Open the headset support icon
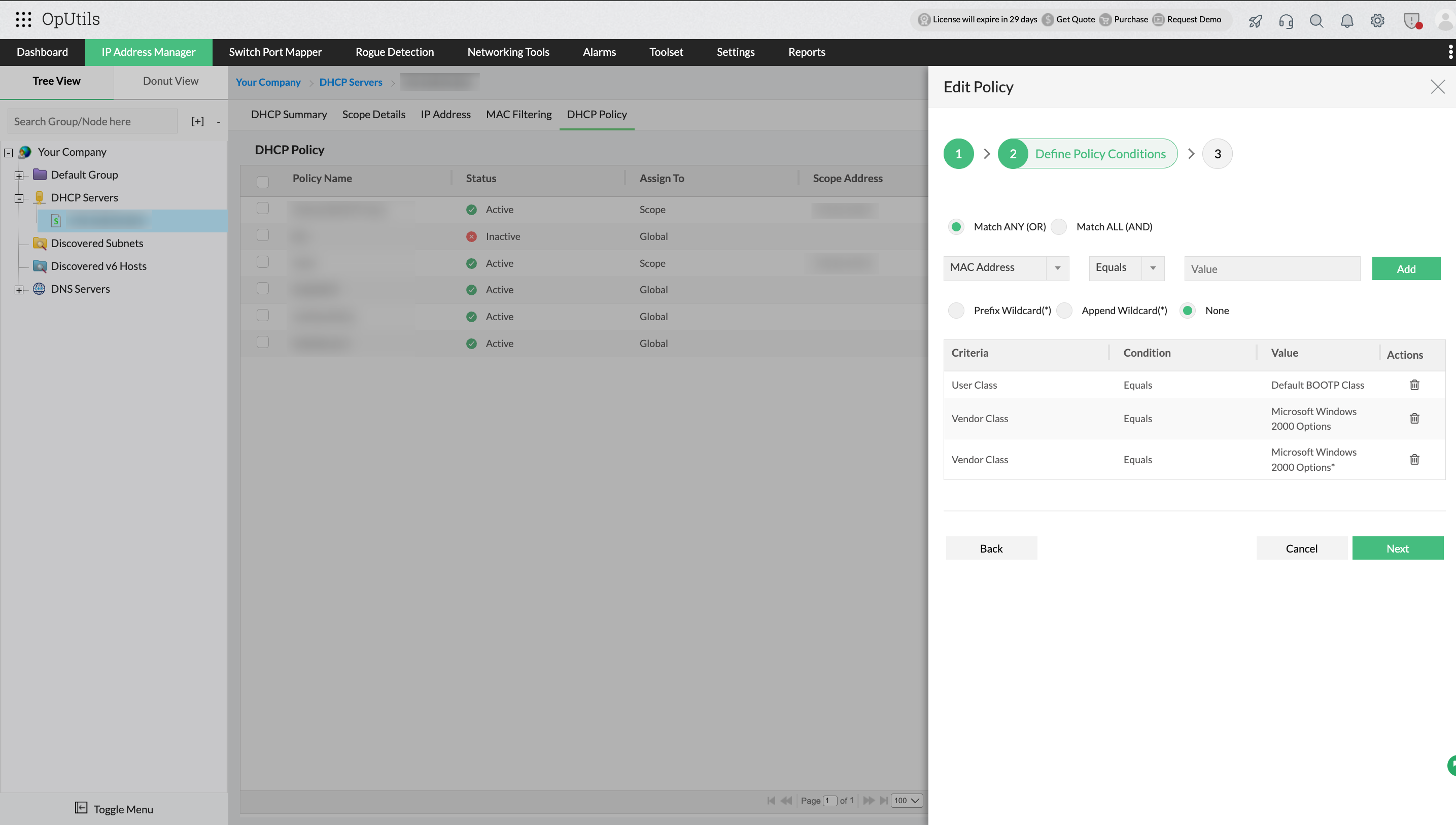This screenshot has width=1456, height=825. coord(1286,21)
